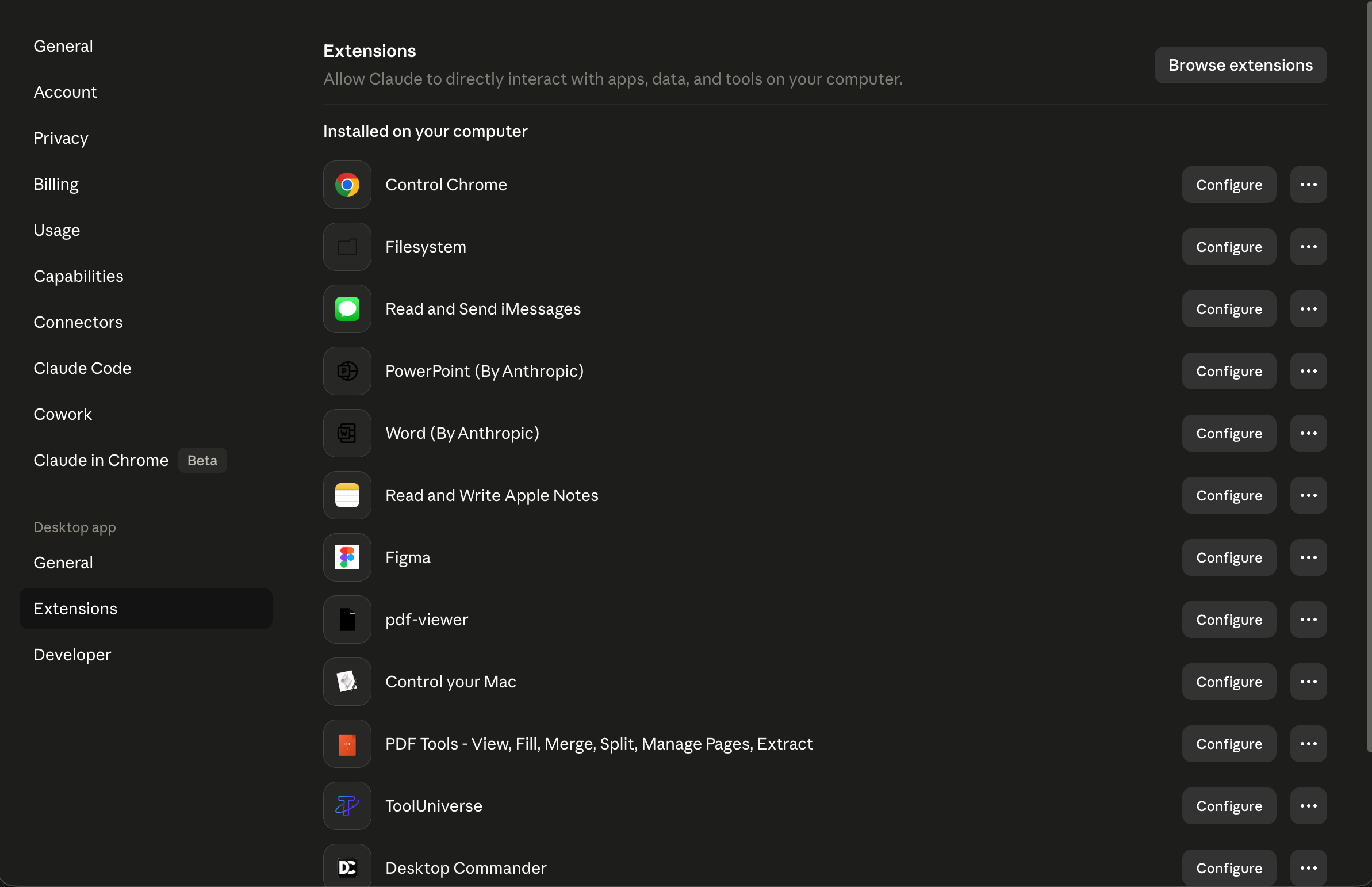This screenshot has height=887, width=1372.
Task: Click the 'Read and Send iMessages' name
Action: pos(483,309)
